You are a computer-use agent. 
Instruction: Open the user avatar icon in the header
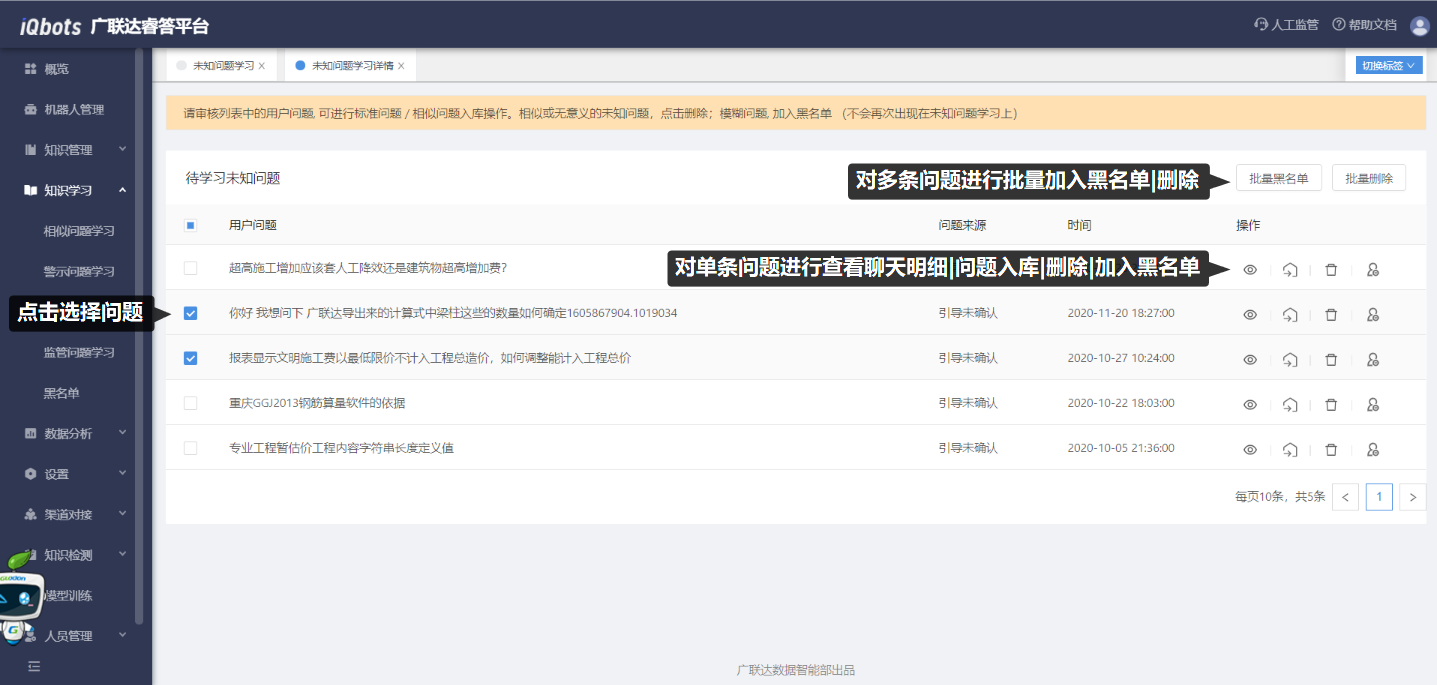pos(1419,26)
